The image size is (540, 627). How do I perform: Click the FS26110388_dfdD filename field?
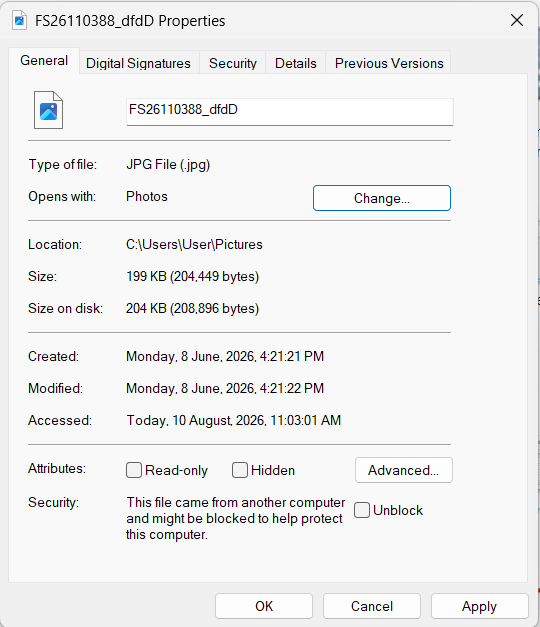tap(290, 112)
